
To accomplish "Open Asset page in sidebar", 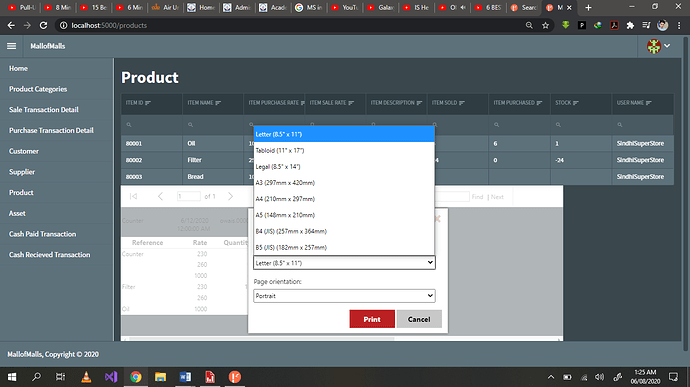I will pos(17,213).
